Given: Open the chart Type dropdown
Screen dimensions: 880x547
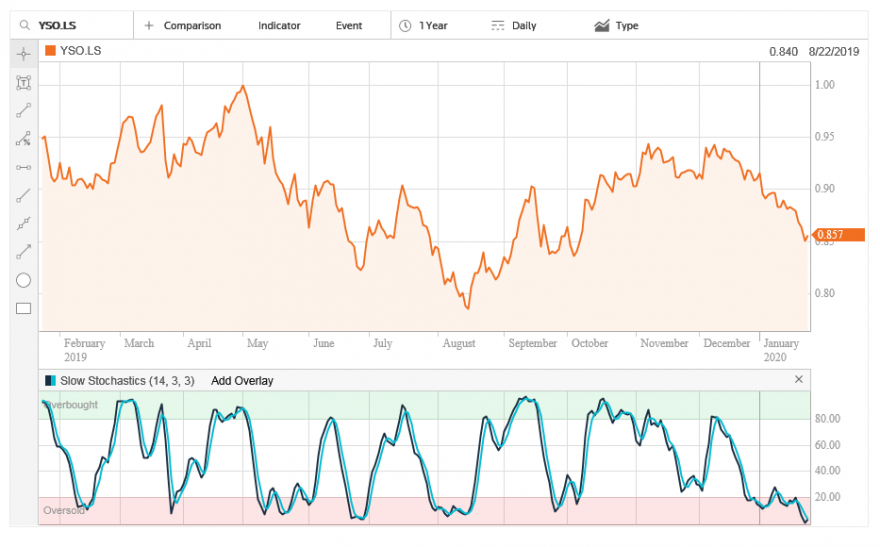Looking at the screenshot, I should coord(627,26).
